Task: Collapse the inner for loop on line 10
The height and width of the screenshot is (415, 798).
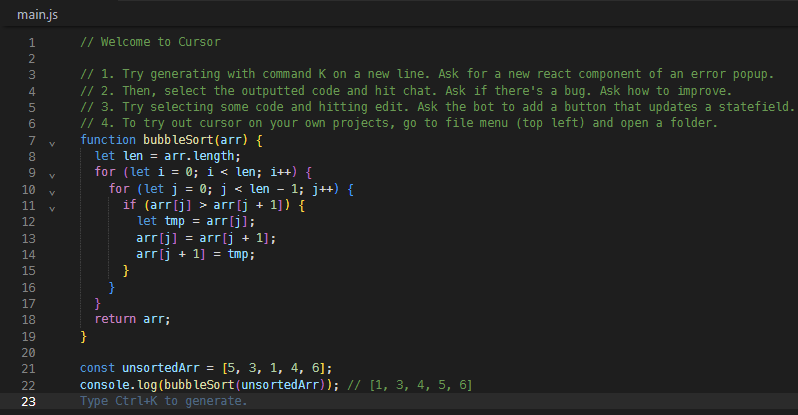Action: 51,189
